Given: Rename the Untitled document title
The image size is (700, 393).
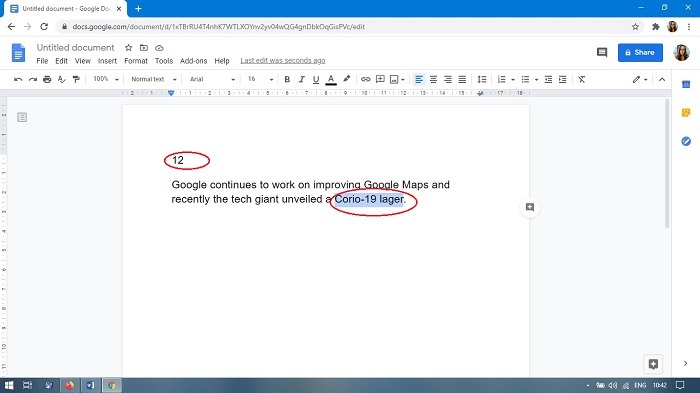Looking at the screenshot, I should point(75,47).
